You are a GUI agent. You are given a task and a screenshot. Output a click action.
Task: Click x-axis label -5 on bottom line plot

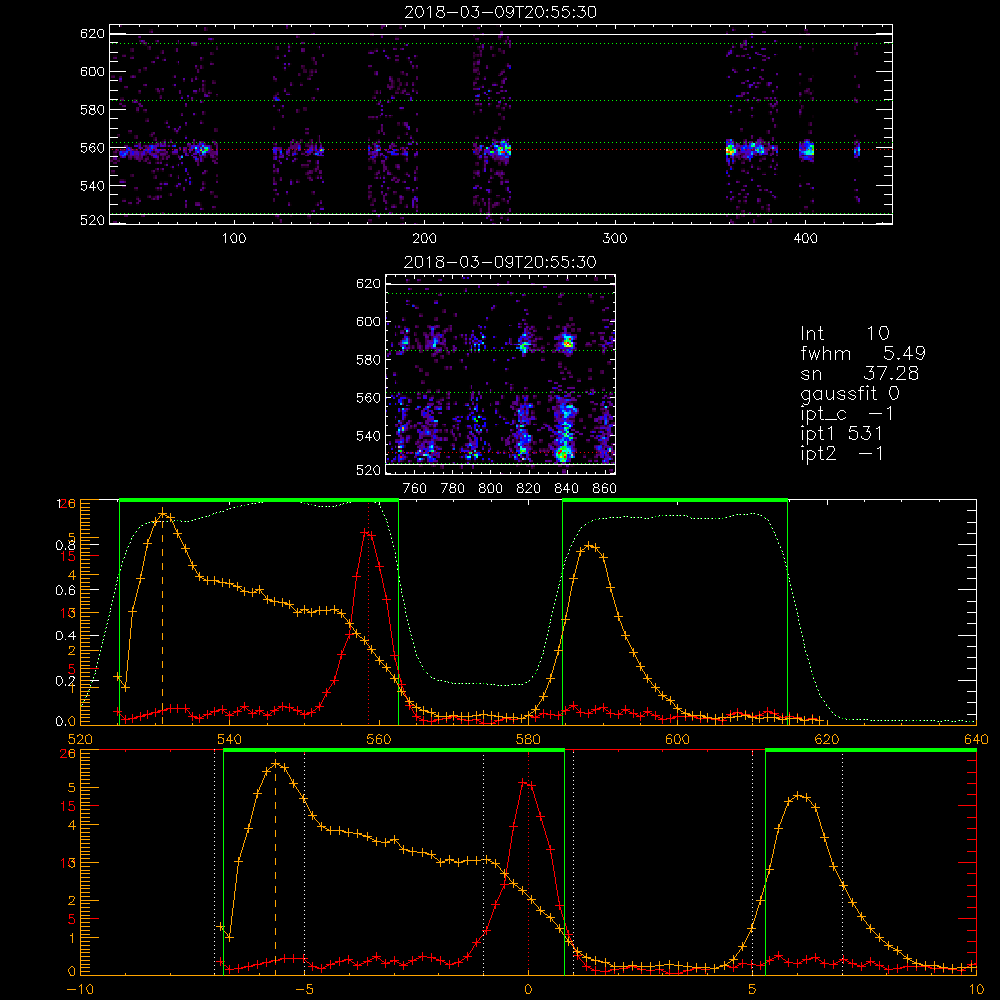click(x=304, y=989)
